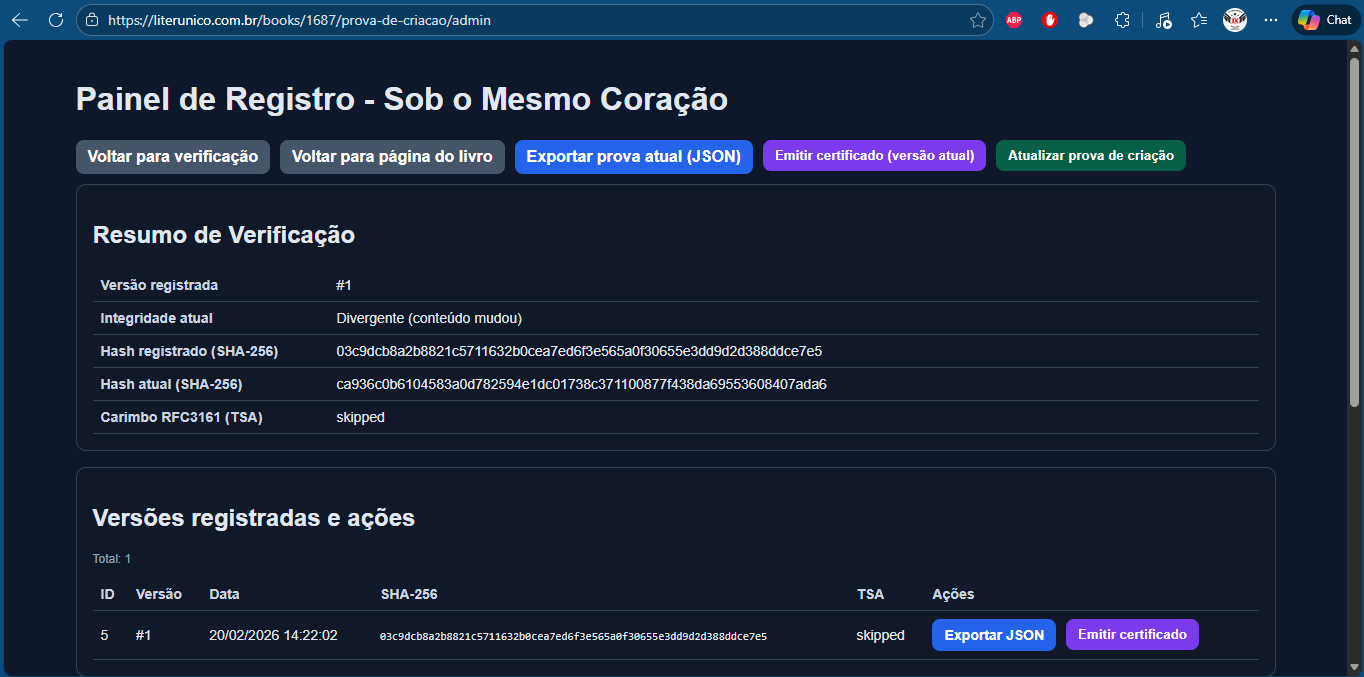This screenshot has height=677, width=1364.
Task: Open the Extensions puzzle-piece menu
Action: [1122, 20]
